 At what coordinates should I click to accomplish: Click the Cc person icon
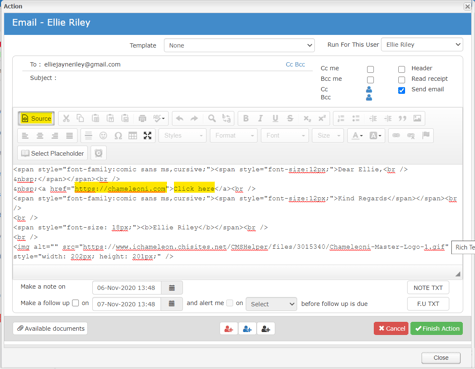click(x=369, y=89)
